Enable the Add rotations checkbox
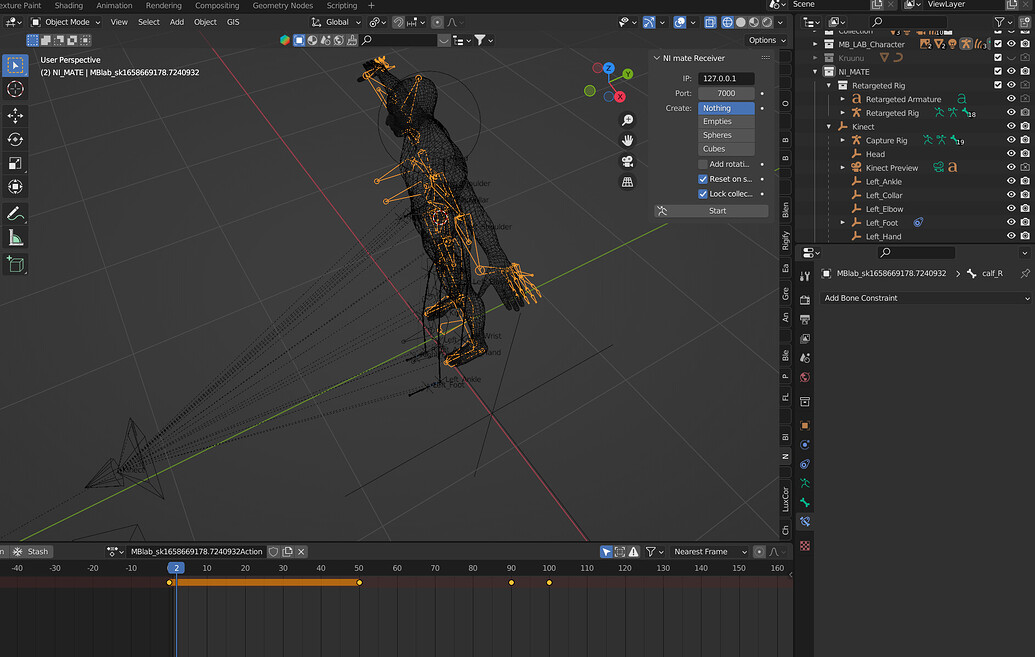The width and height of the screenshot is (1035, 657). [x=703, y=164]
